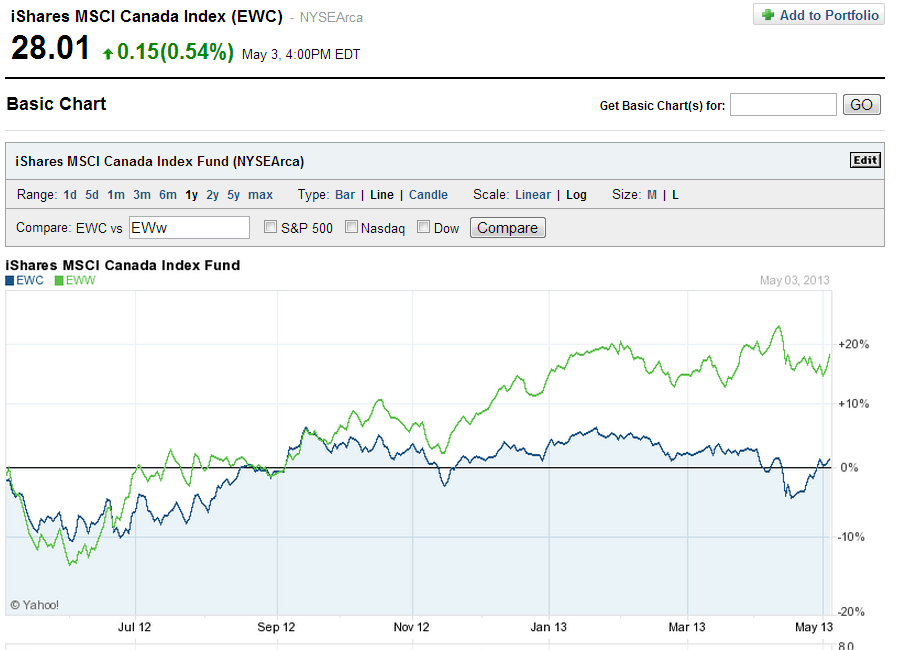Tick the Nasdaq comparison checkbox
This screenshot has height=650, width=899.
351,227
